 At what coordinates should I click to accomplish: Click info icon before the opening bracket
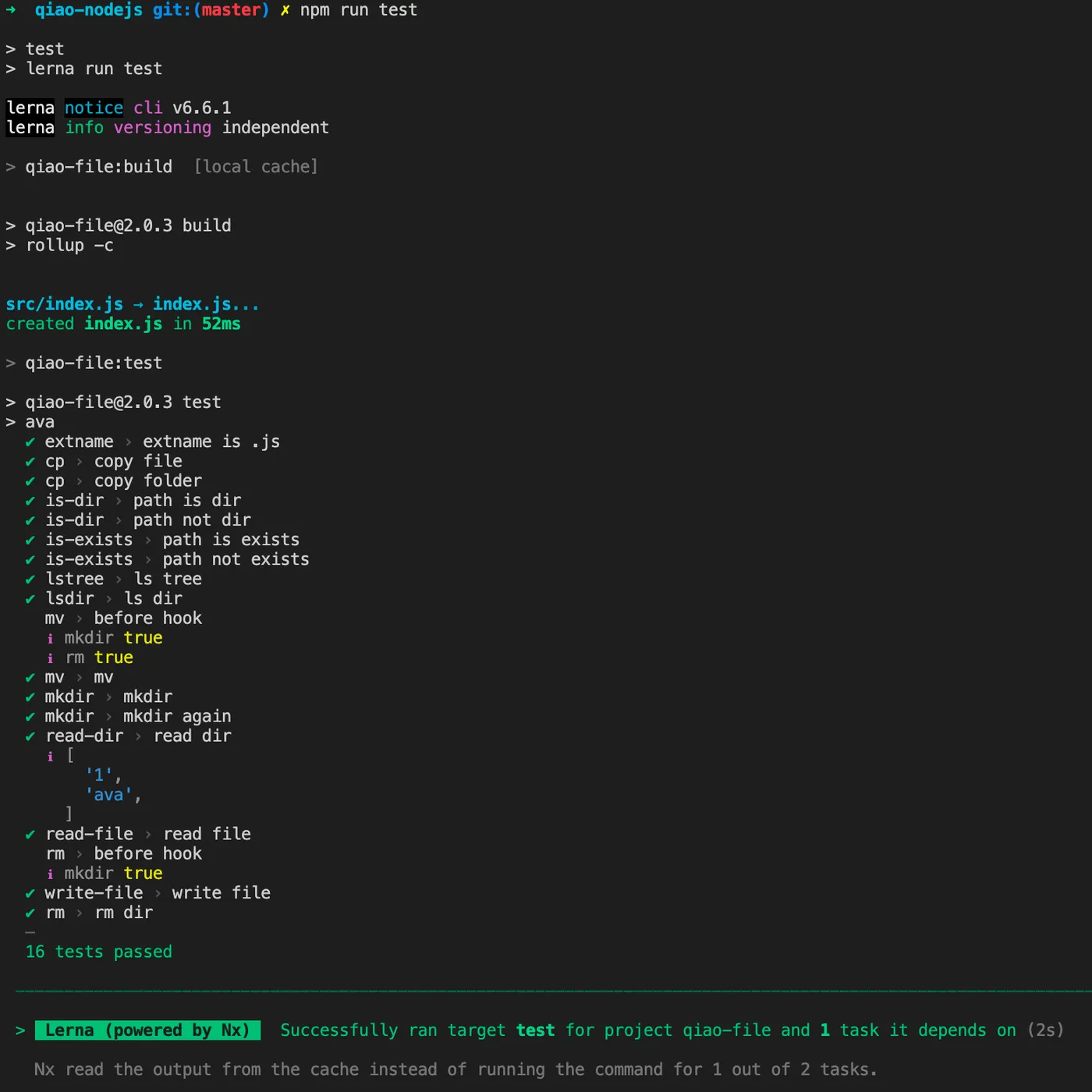(x=51, y=756)
